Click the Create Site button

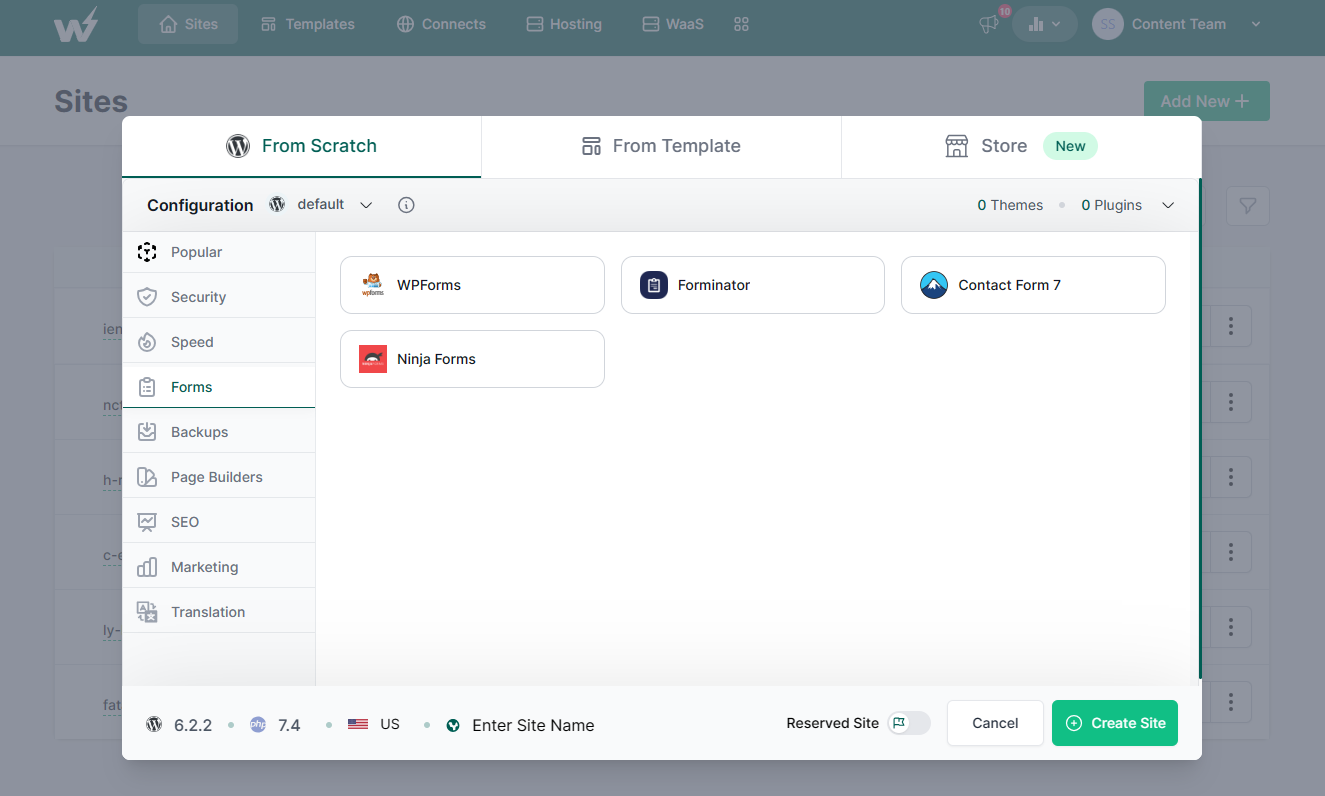(1115, 723)
